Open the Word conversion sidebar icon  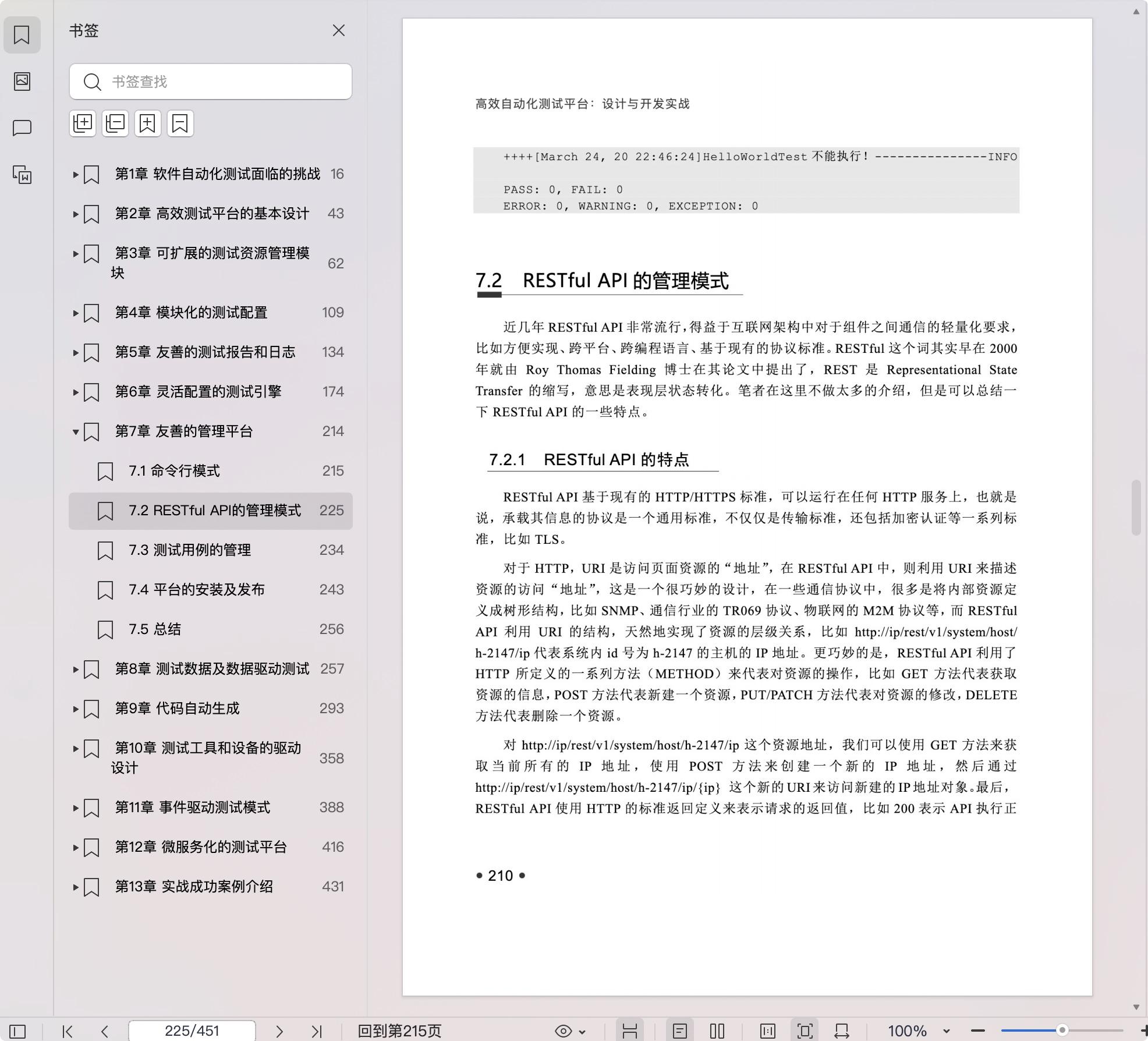(x=22, y=174)
